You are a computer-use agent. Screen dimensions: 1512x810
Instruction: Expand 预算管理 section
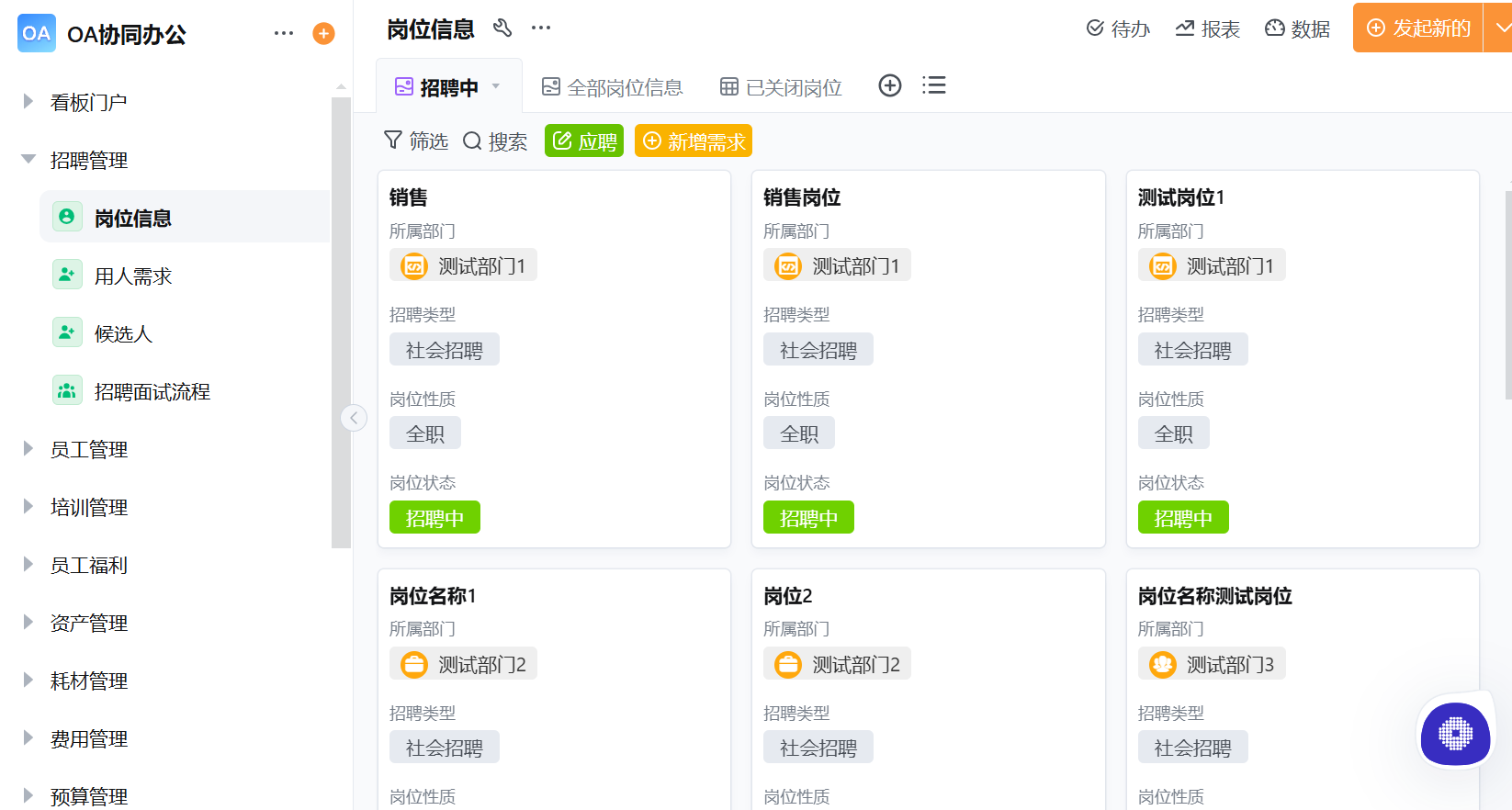pos(28,796)
